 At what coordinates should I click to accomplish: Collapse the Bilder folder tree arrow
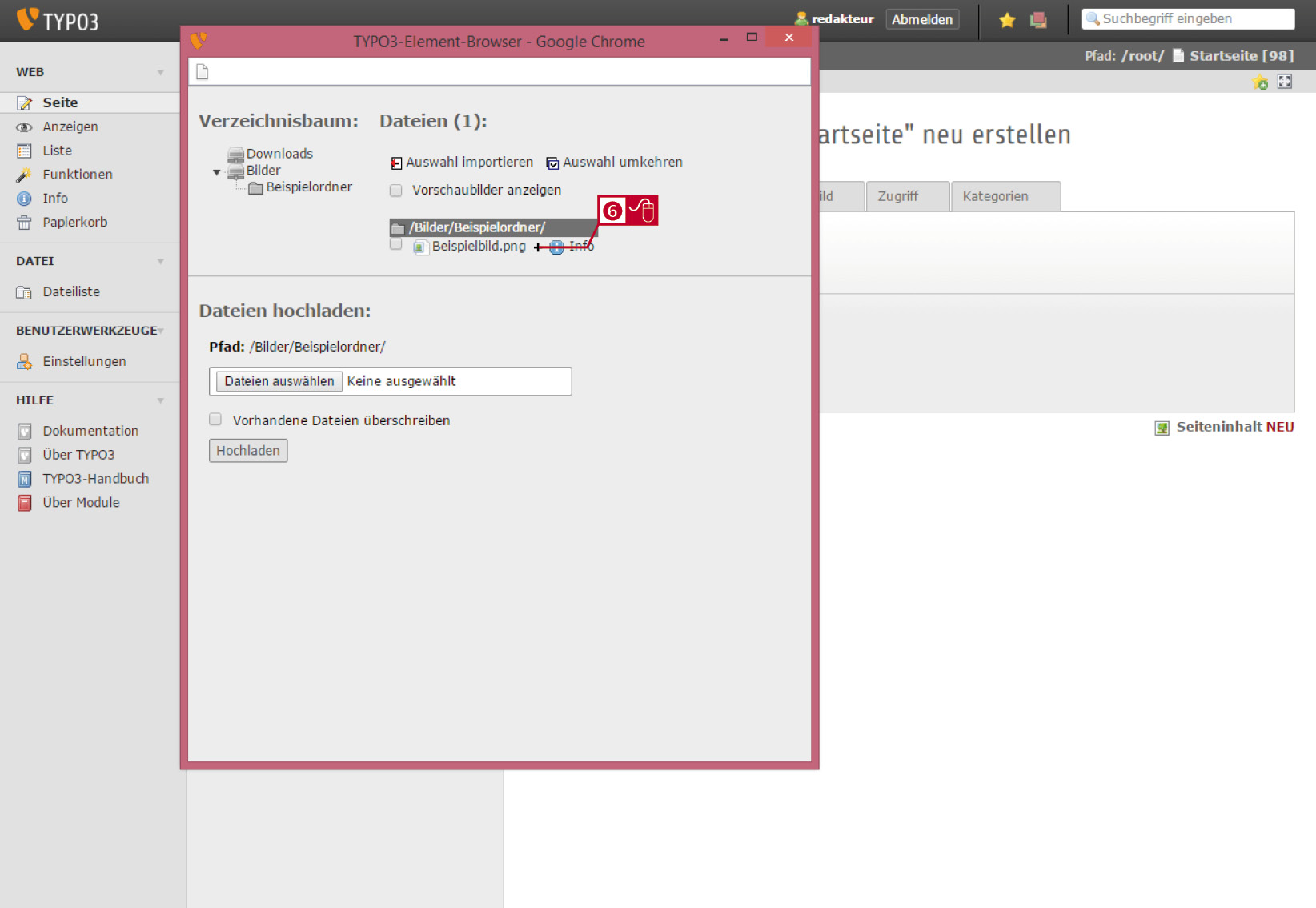[216, 172]
